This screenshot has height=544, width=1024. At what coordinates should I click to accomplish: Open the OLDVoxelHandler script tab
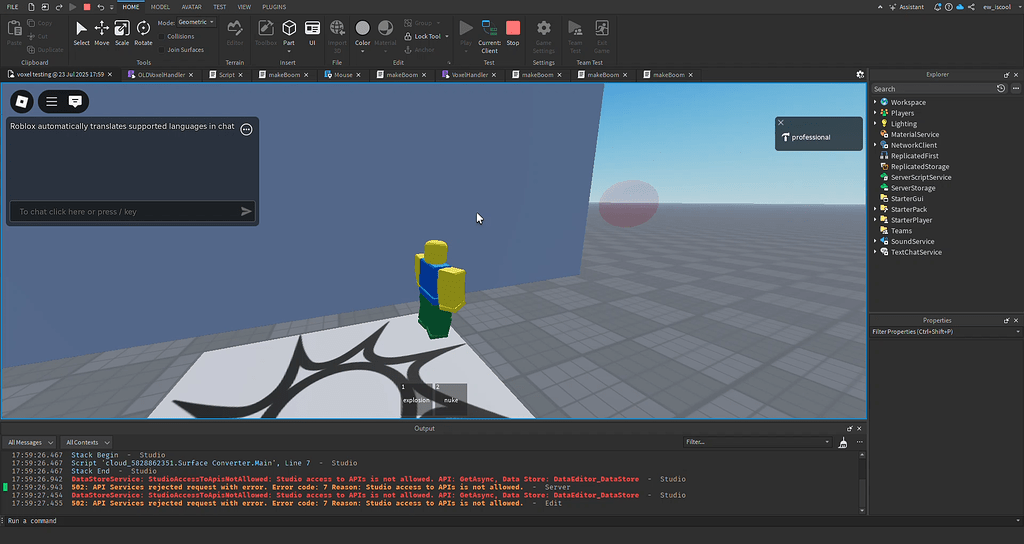click(x=161, y=74)
